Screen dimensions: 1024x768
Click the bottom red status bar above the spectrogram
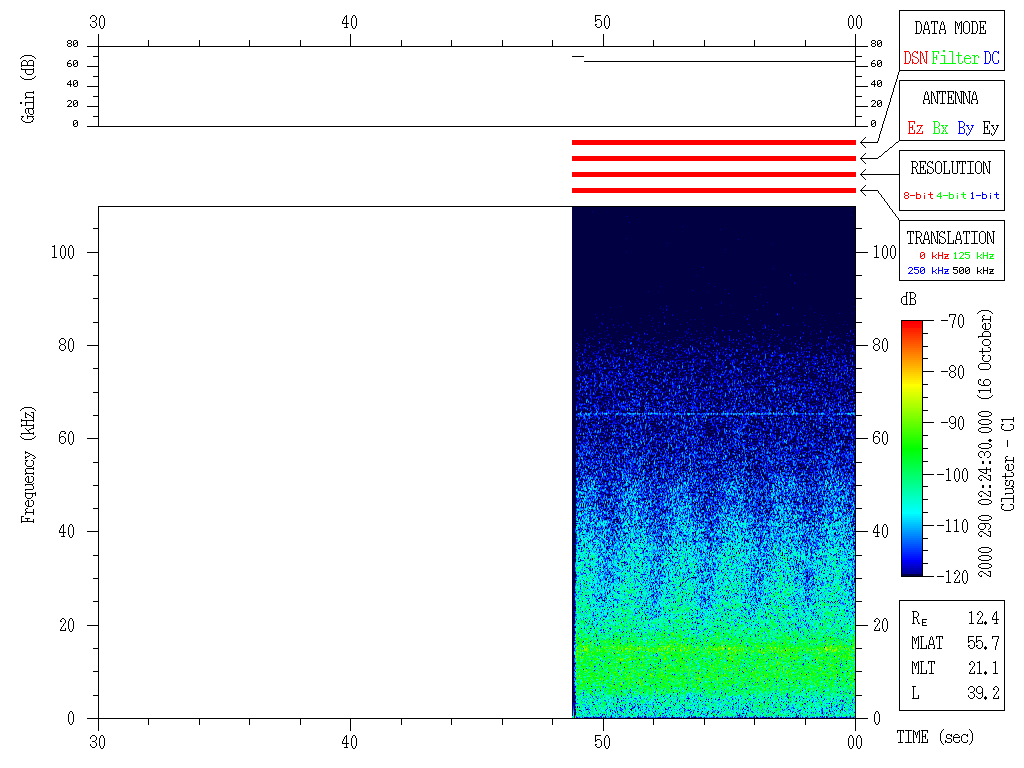[x=713, y=190]
